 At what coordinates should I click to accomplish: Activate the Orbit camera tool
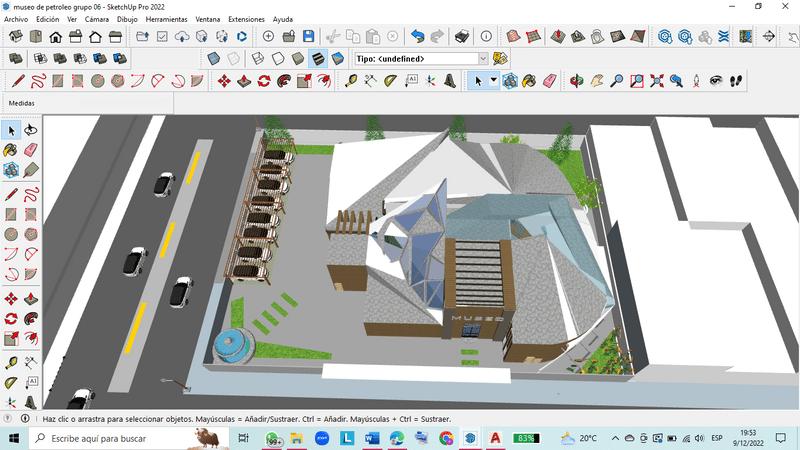pyautogui.click(x=577, y=81)
